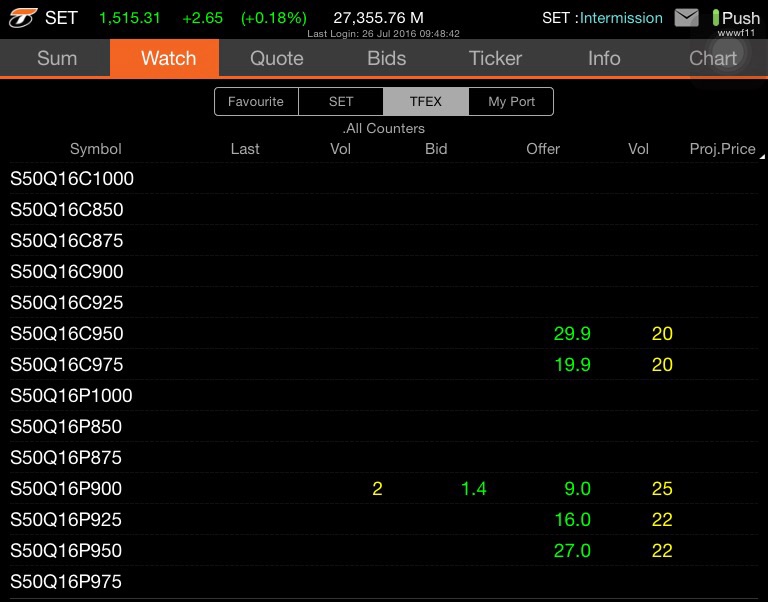This screenshot has width=768, height=602.
Task: Select the S50Q16P850 row
Action: tap(384, 427)
